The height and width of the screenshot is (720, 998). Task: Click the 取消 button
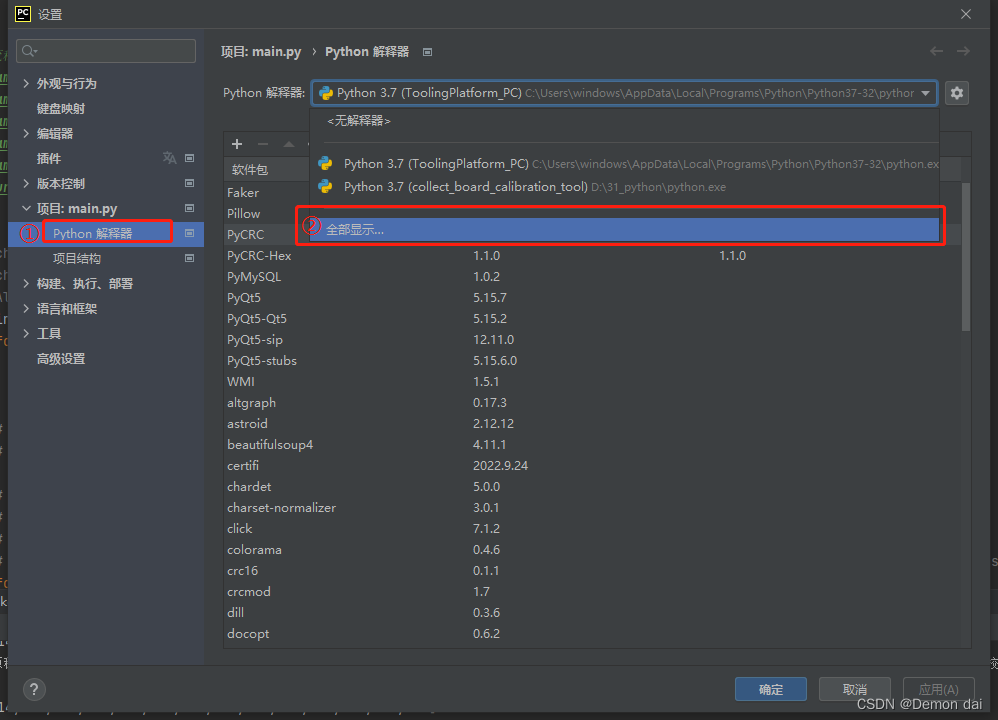(x=854, y=689)
